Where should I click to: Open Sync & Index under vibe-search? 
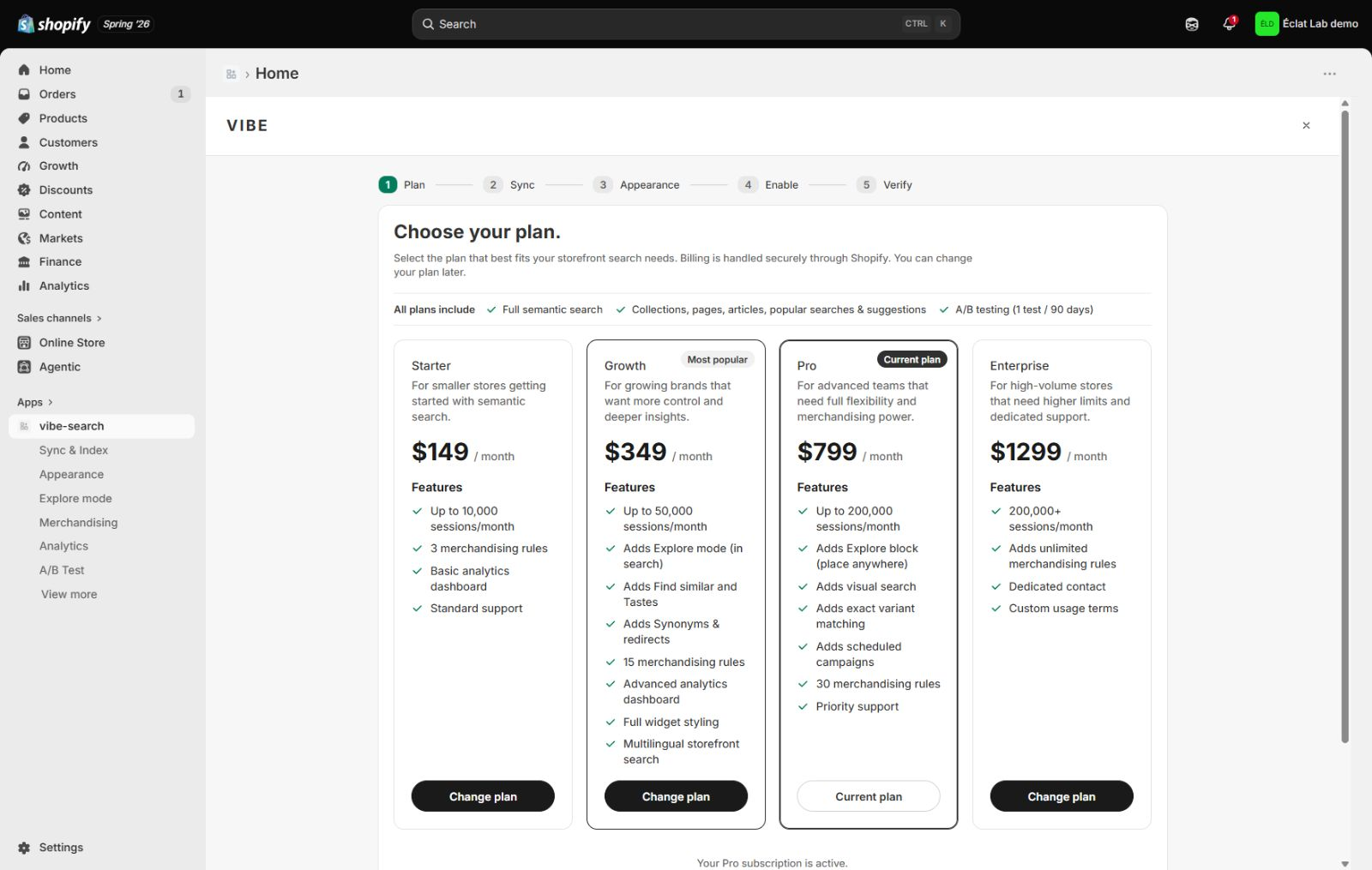[74, 450]
